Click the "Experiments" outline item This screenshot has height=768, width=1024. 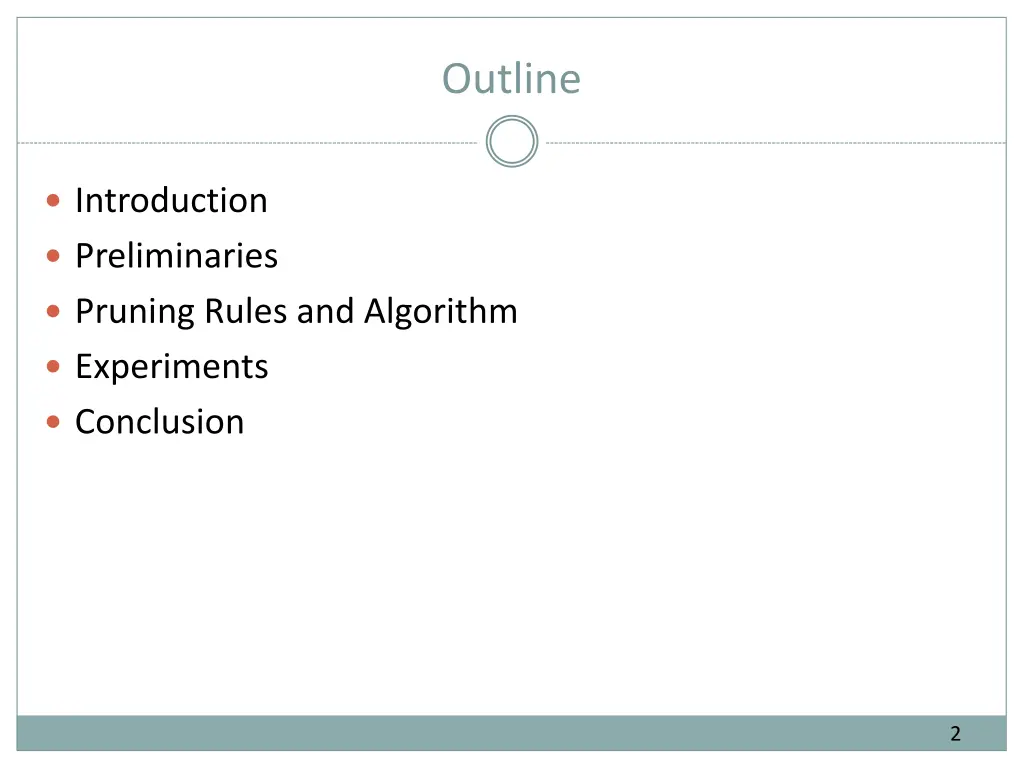pos(172,368)
